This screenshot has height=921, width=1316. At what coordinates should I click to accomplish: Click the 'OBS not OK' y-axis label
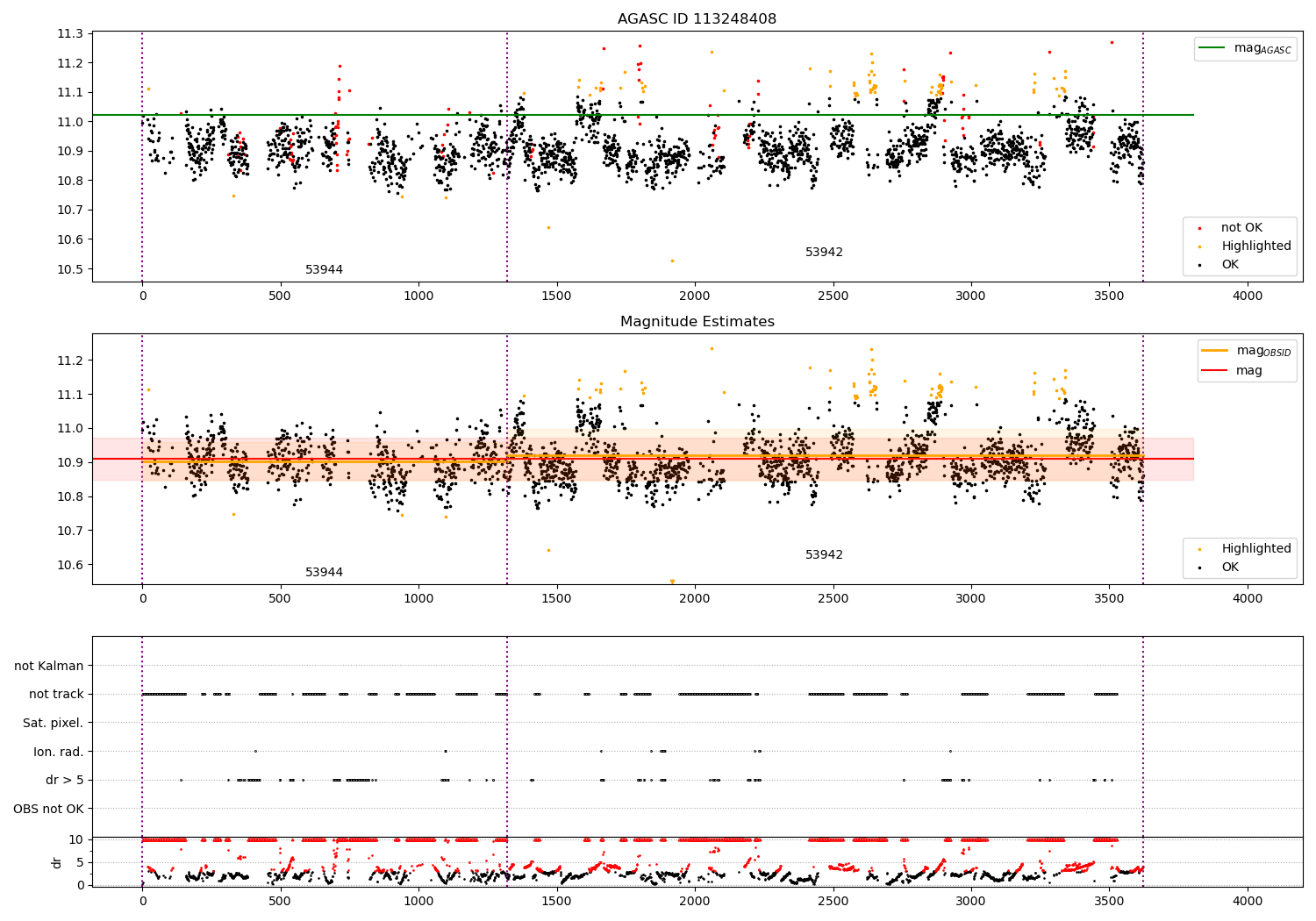48,809
